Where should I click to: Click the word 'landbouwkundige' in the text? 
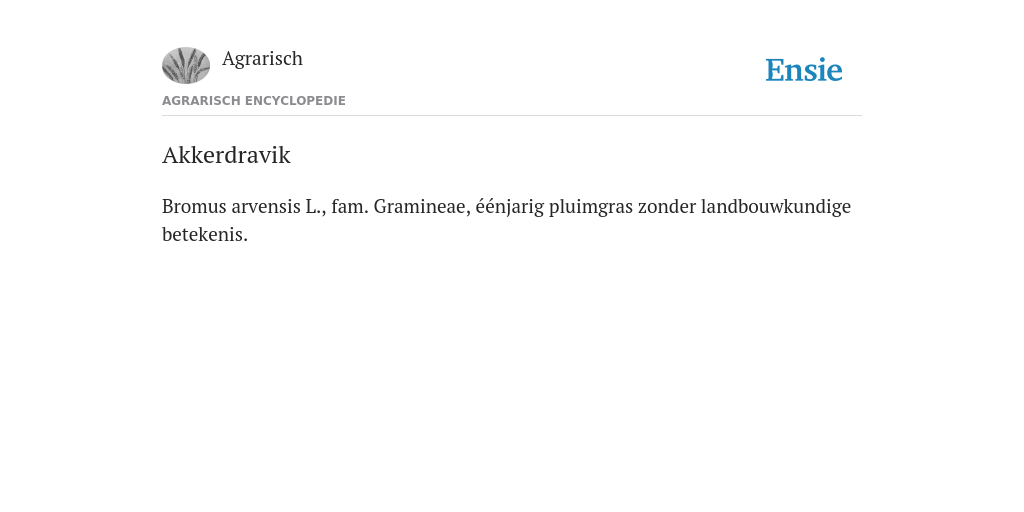click(x=776, y=206)
